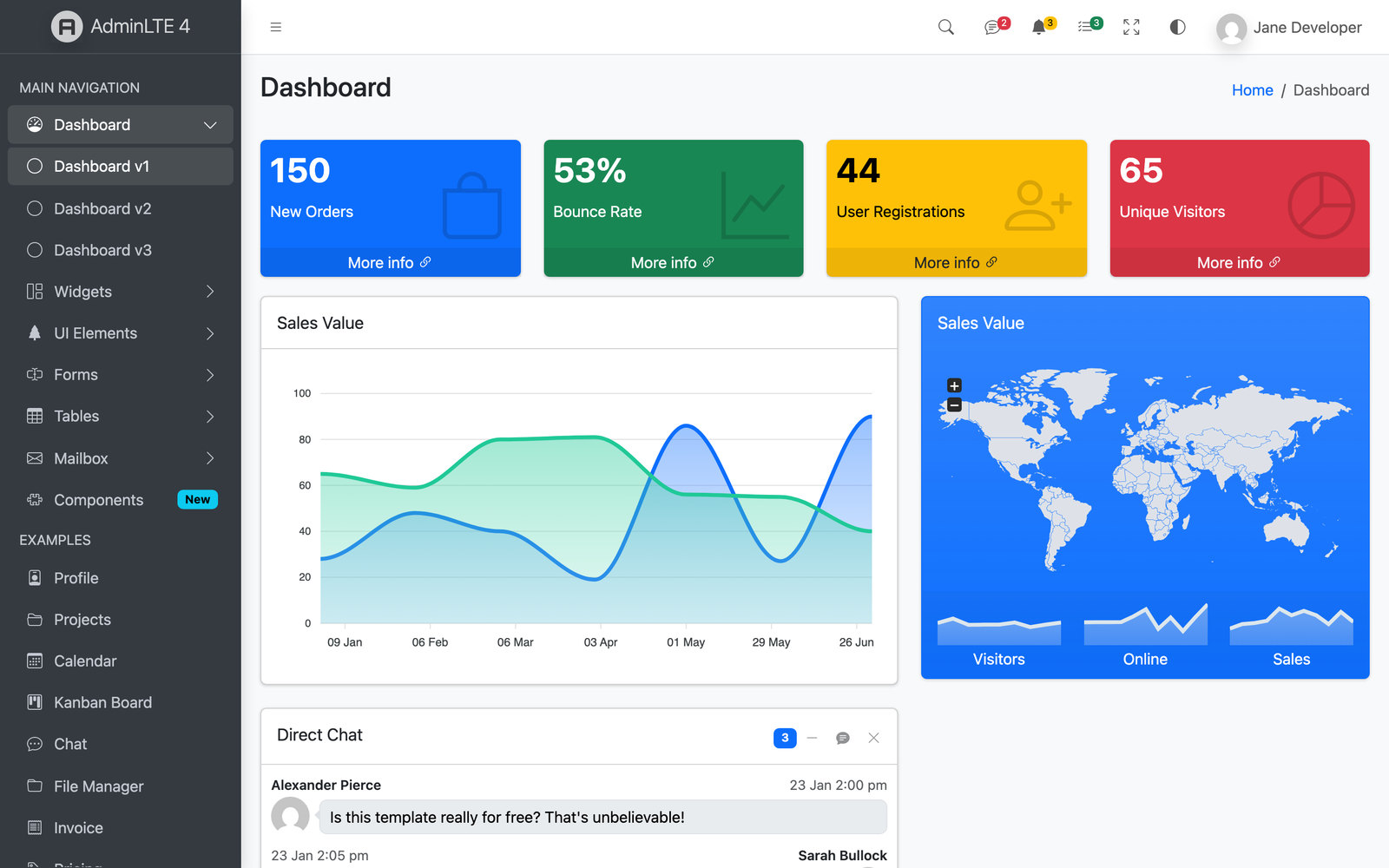Open Jane Developer user menu
The height and width of the screenshot is (868, 1389).
click(x=1289, y=28)
